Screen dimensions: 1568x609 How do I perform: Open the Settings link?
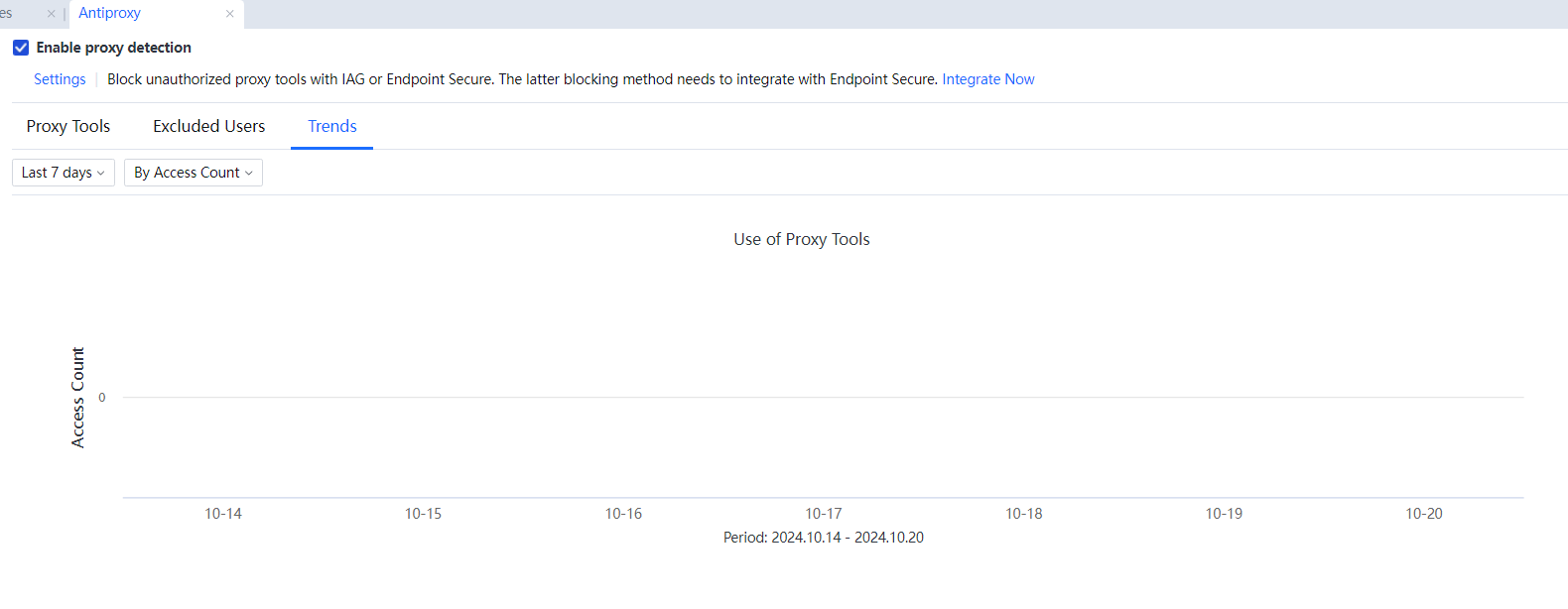tap(60, 79)
